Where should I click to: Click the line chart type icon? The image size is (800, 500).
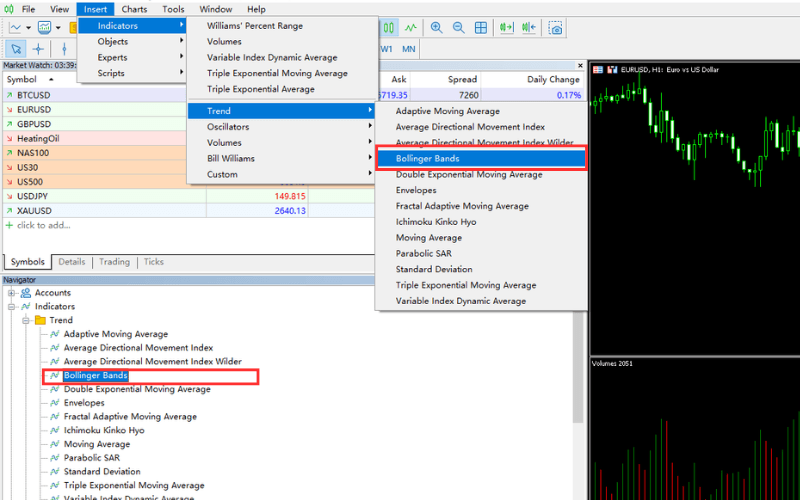click(x=410, y=28)
